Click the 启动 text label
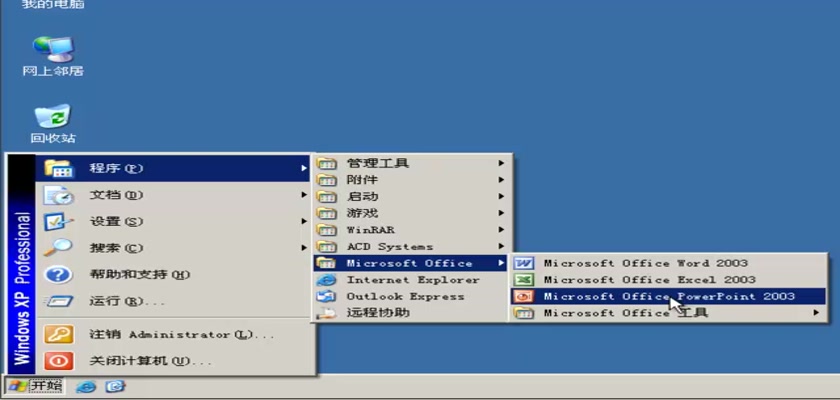 [362, 197]
